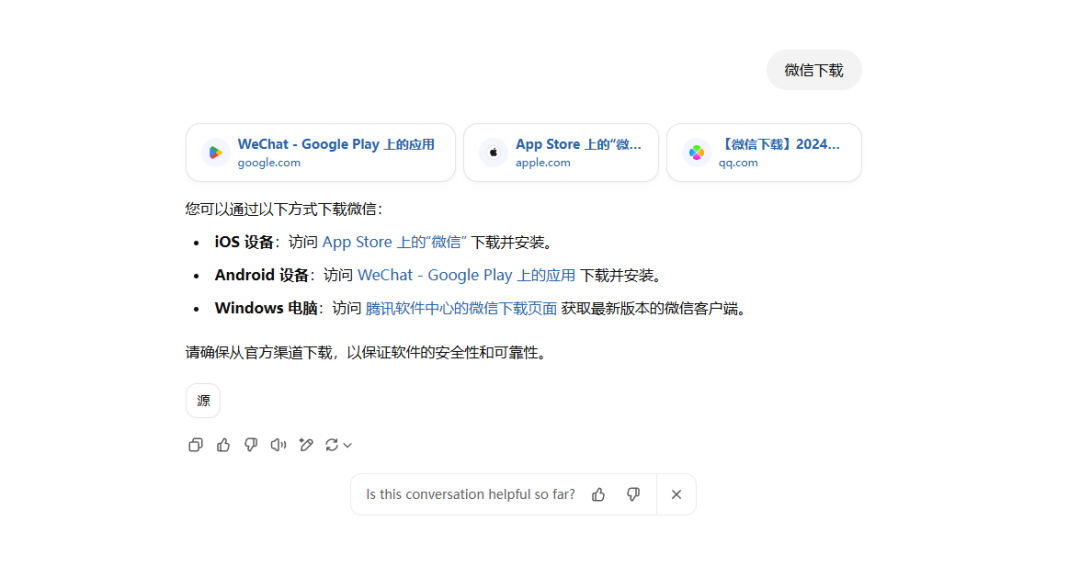The width and height of the screenshot is (1080, 567).
Task: Thumbs down in the helpful conversation prompt
Action: click(x=633, y=494)
